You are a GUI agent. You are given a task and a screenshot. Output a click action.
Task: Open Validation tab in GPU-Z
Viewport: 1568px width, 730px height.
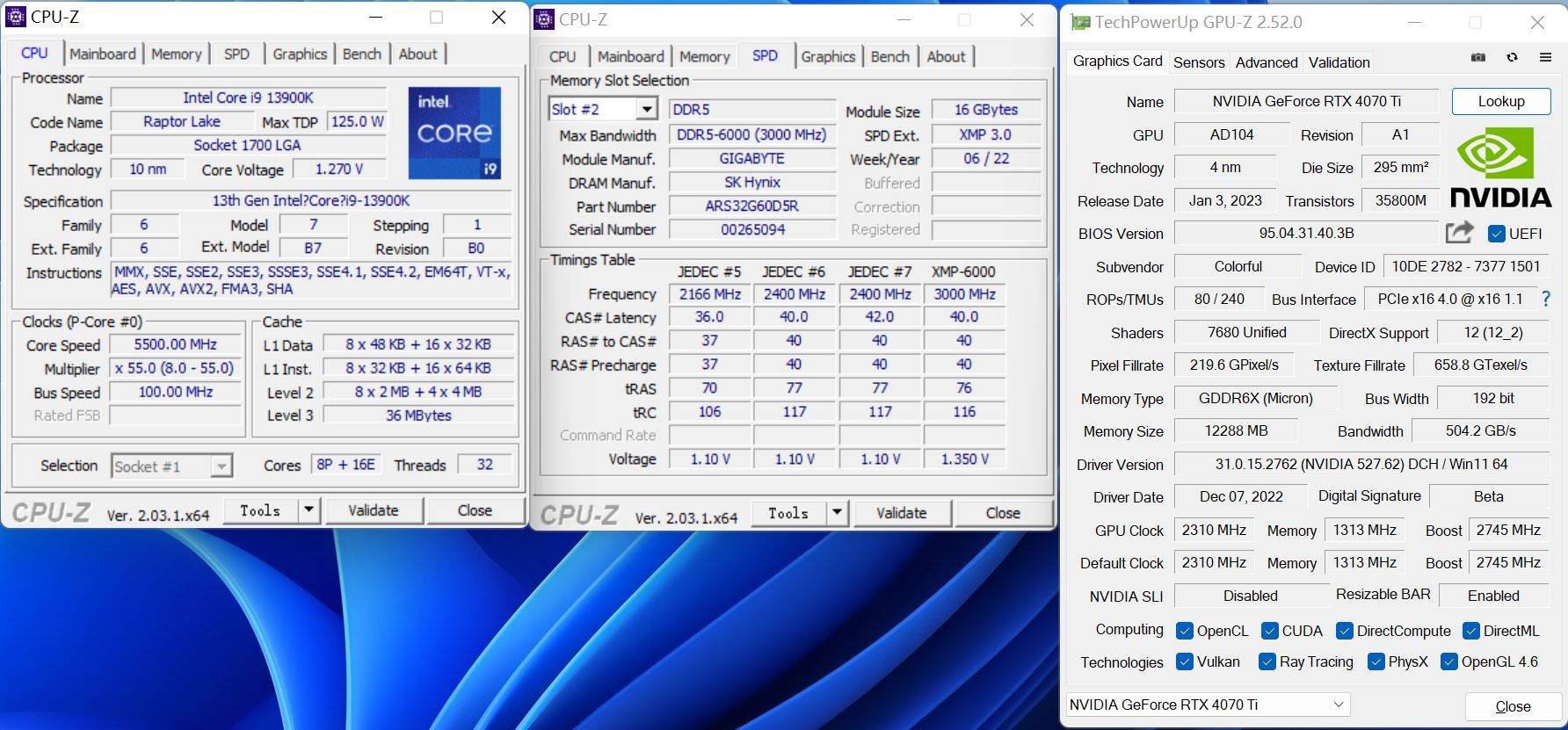click(1339, 62)
